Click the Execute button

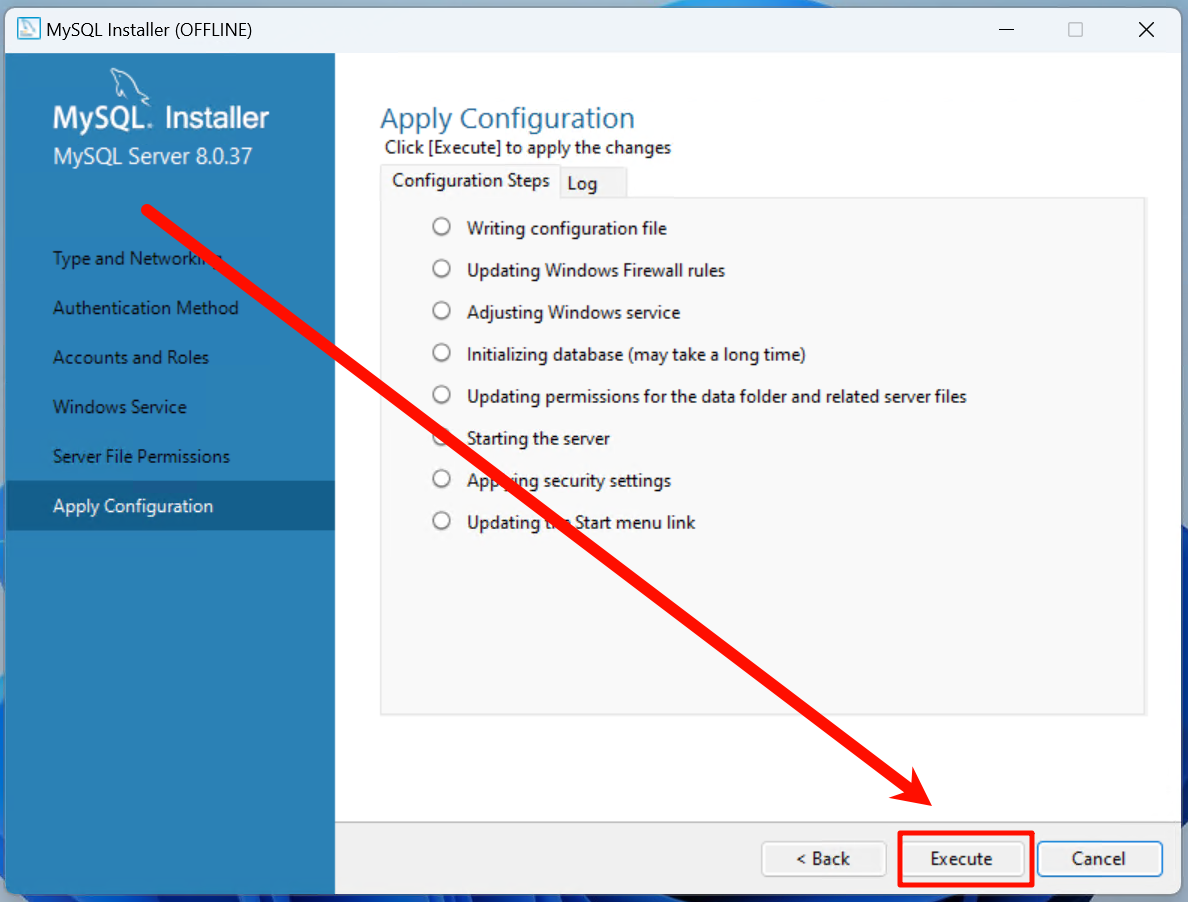click(x=961, y=859)
